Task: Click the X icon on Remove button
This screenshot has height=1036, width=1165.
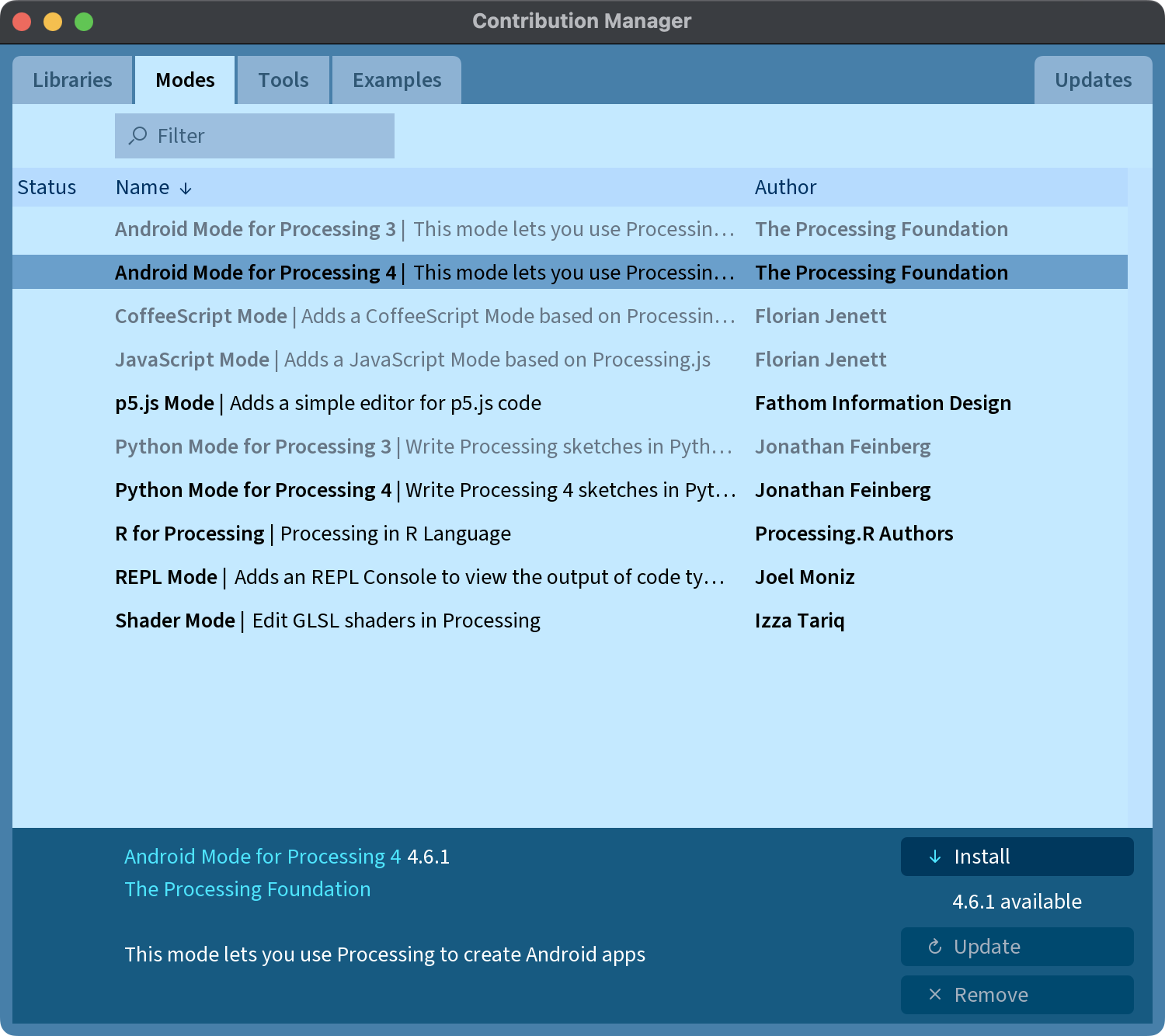Action: (x=935, y=994)
